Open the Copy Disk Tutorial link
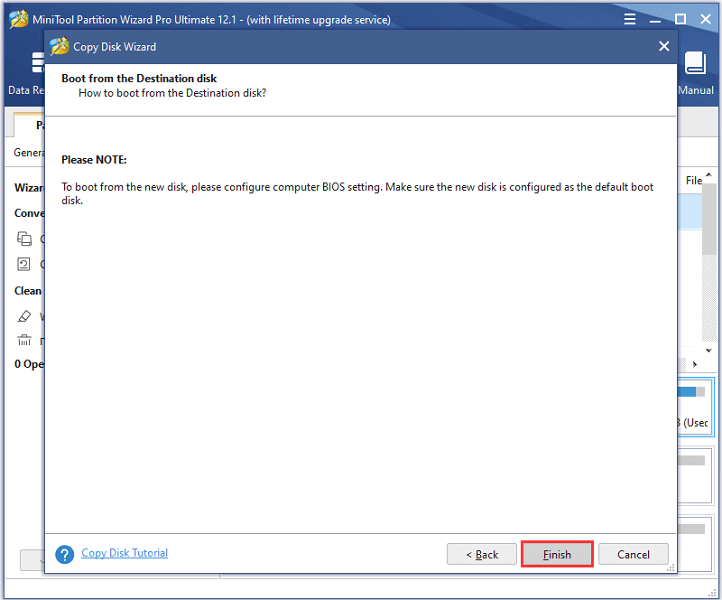Viewport: 722px width, 600px height. coord(124,553)
